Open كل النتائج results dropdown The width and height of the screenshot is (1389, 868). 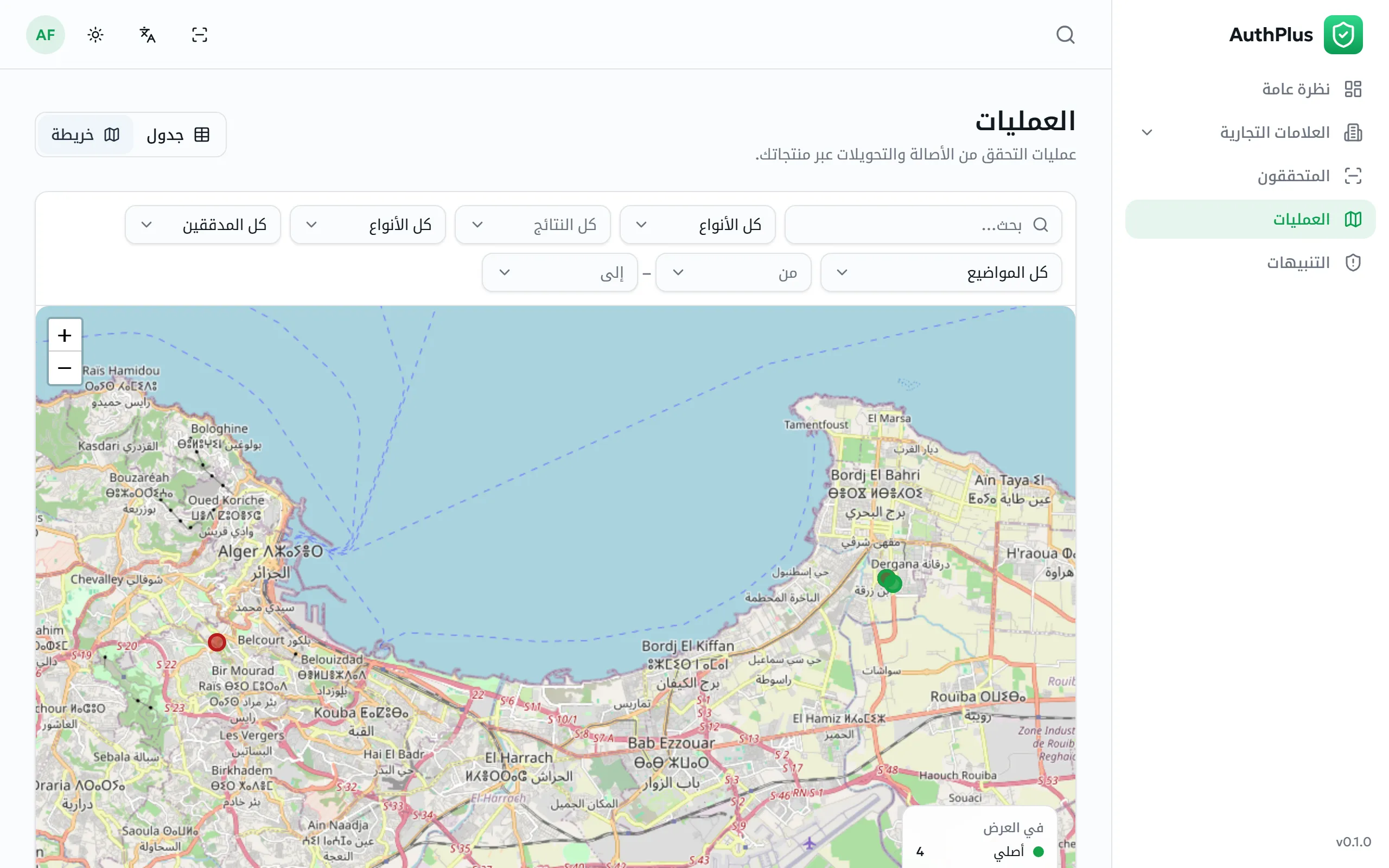click(x=533, y=225)
